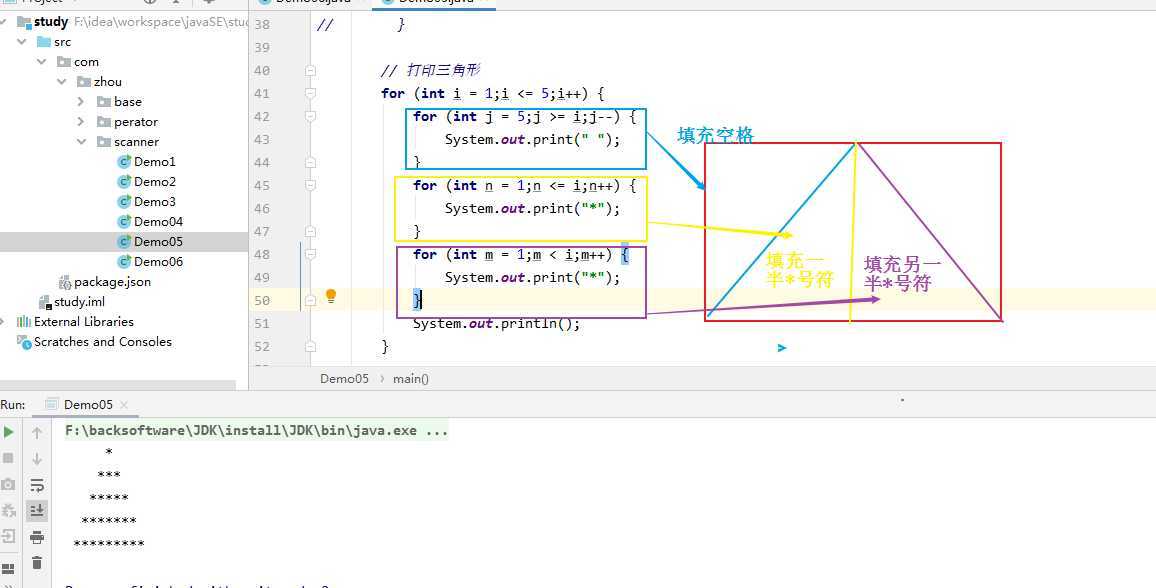Select the Demo3 class icon
1156x588 pixels.
coord(124,201)
